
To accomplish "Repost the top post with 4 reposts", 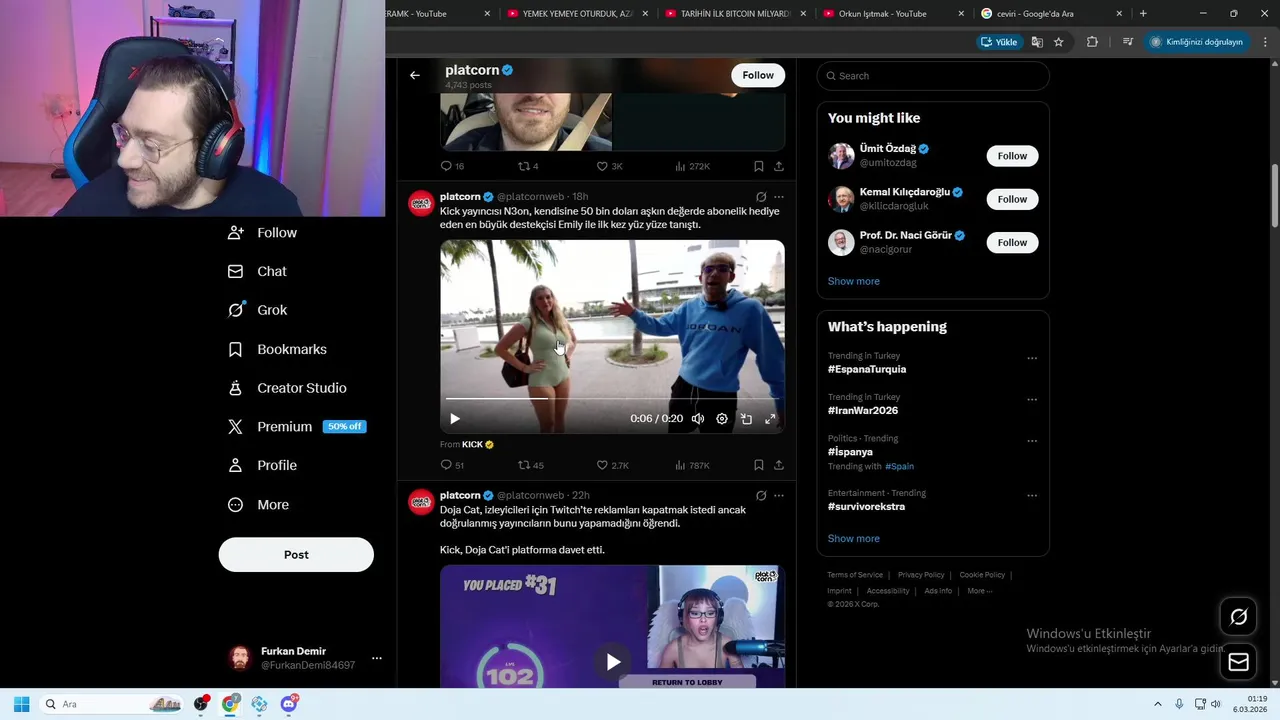I will tap(528, 166).
